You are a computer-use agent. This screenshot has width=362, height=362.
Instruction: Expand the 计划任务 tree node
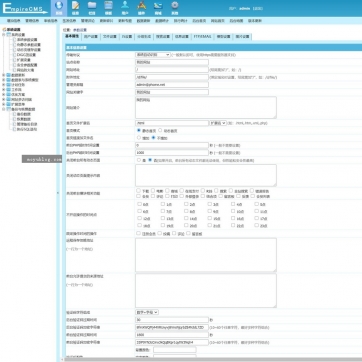point(3,85)
